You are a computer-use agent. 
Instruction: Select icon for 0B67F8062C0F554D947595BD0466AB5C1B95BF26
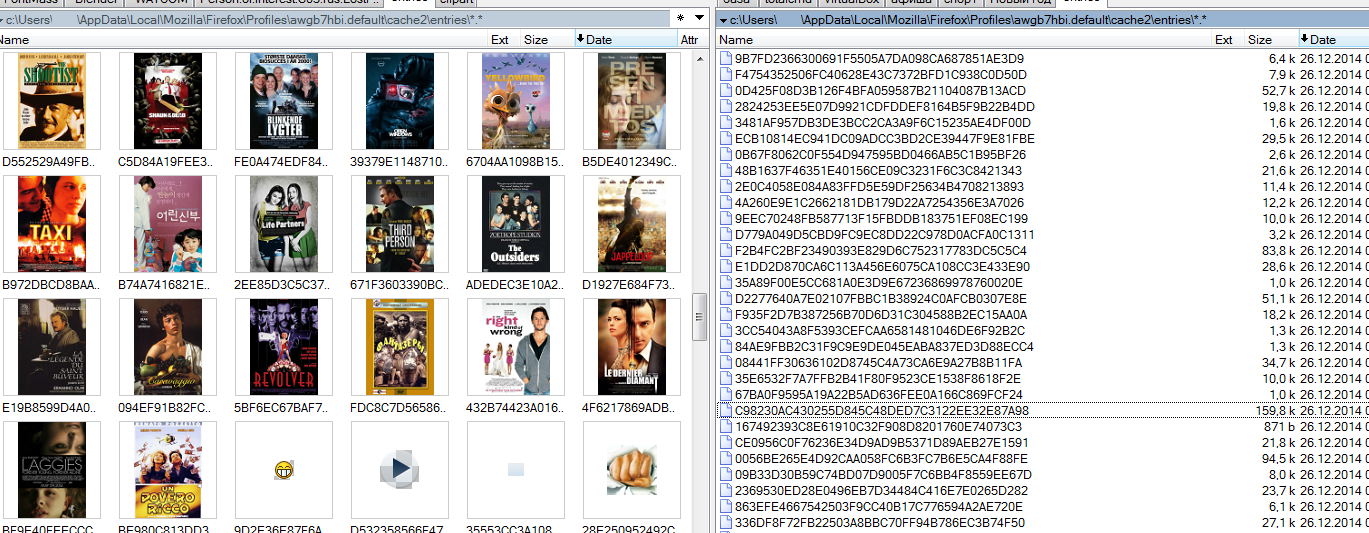[726, 155]
